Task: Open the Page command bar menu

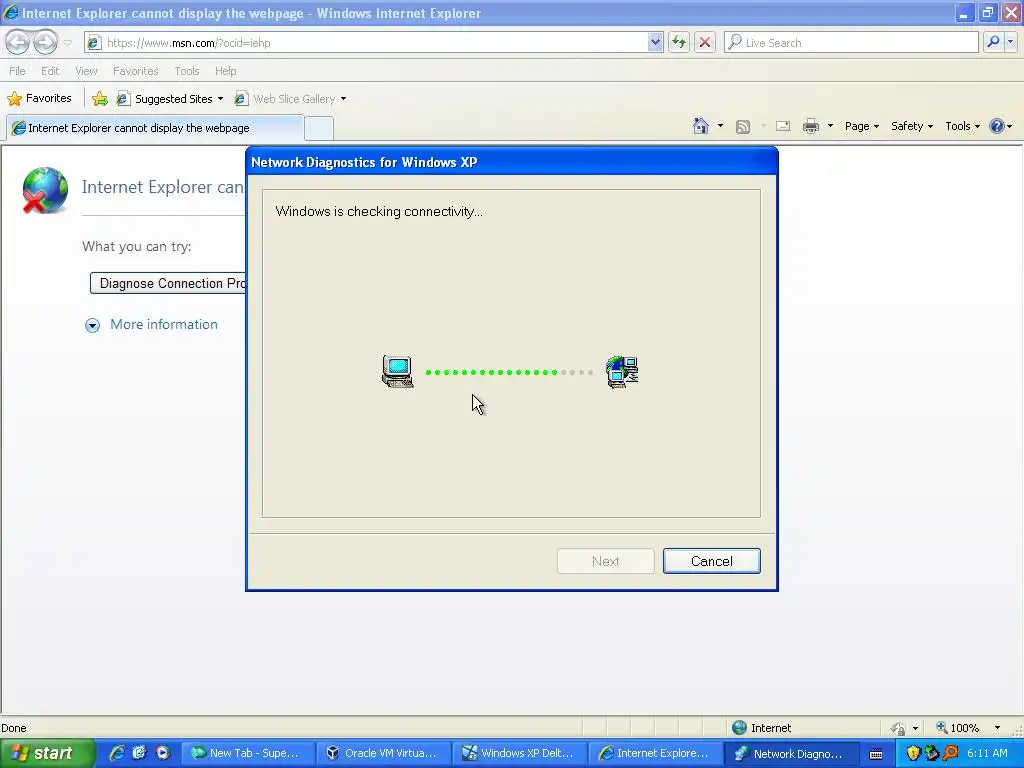Action: pyautogui.click(x=861, y=126)
